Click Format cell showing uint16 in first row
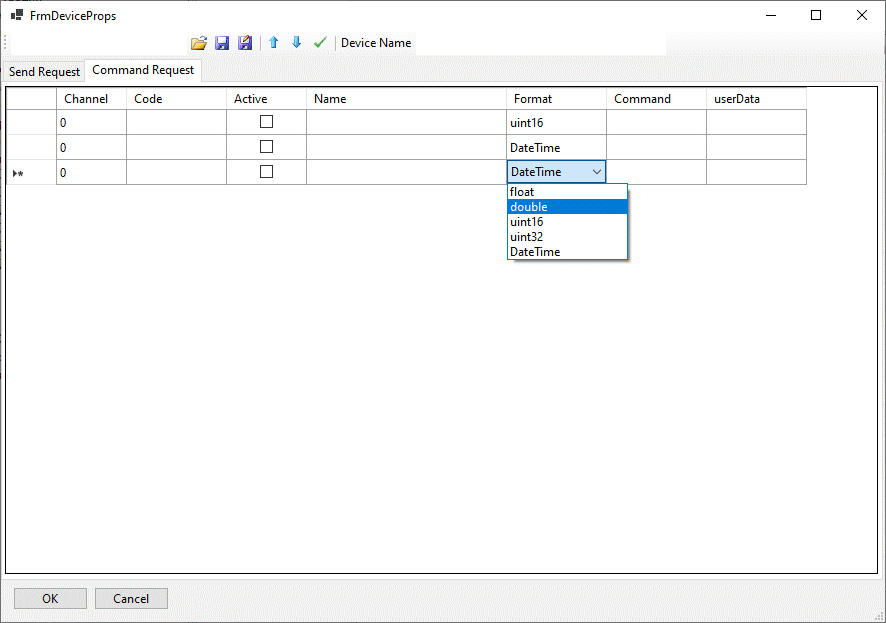Screen dimensions: 886x623 (557, 123)
